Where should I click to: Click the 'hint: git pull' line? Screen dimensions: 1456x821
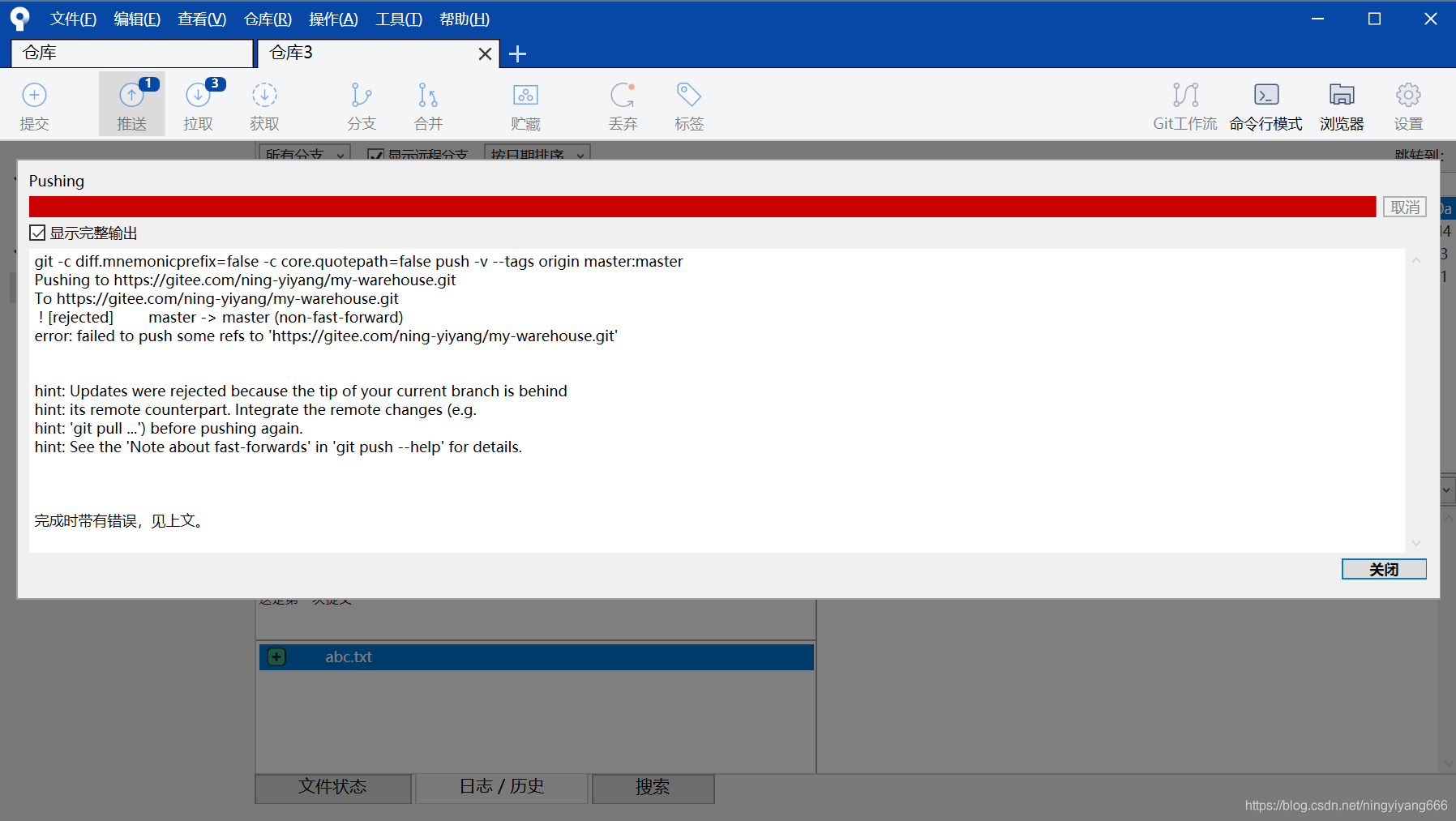coord(169,428)
